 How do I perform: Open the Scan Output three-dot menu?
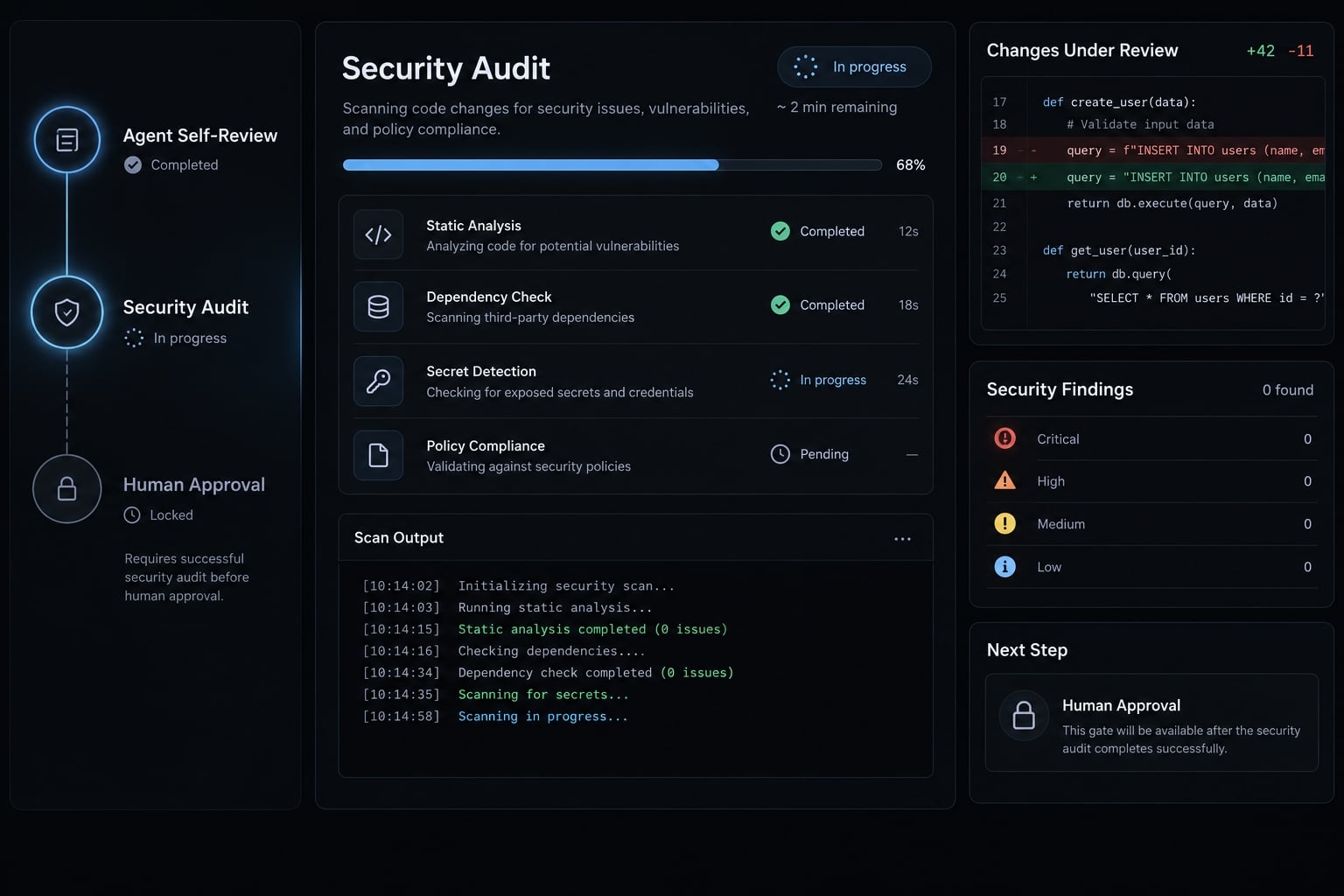903,539
